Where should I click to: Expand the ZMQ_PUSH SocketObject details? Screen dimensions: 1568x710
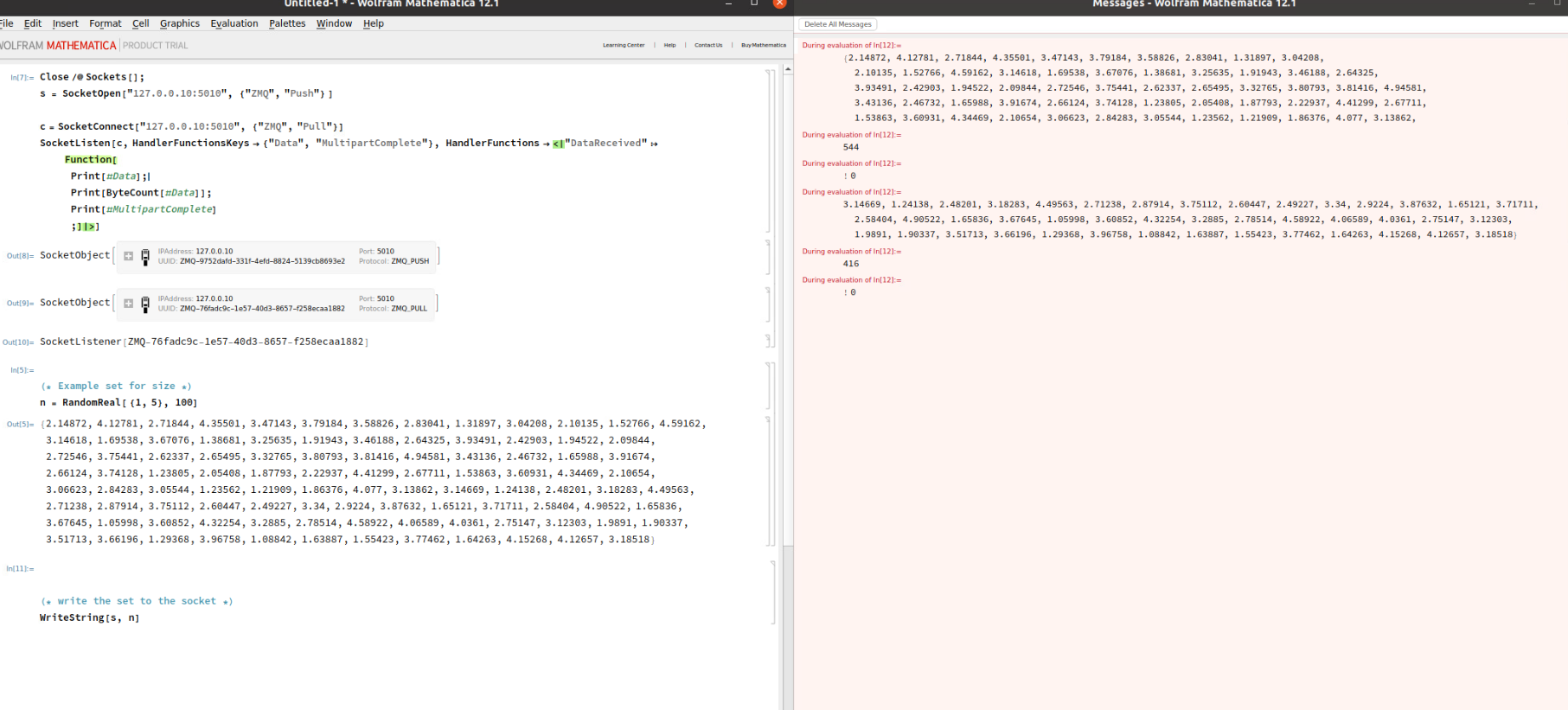coord(128,256)
